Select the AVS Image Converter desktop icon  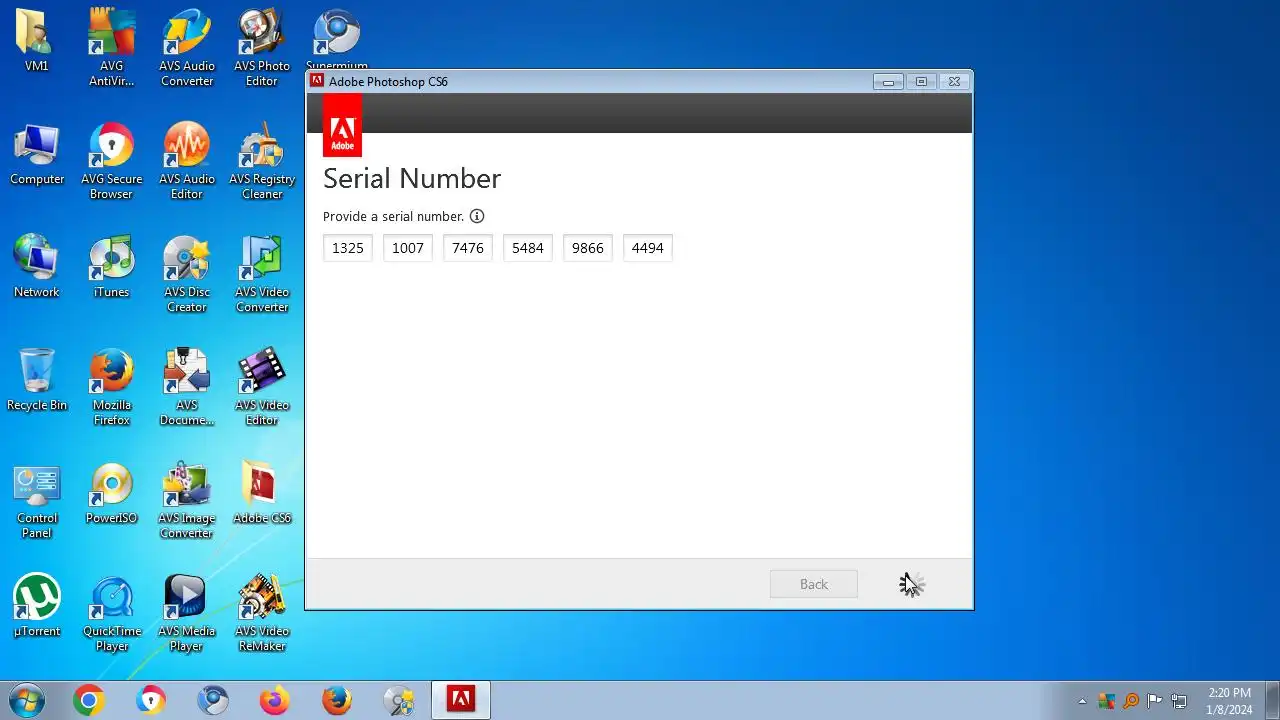coord(187,500)
